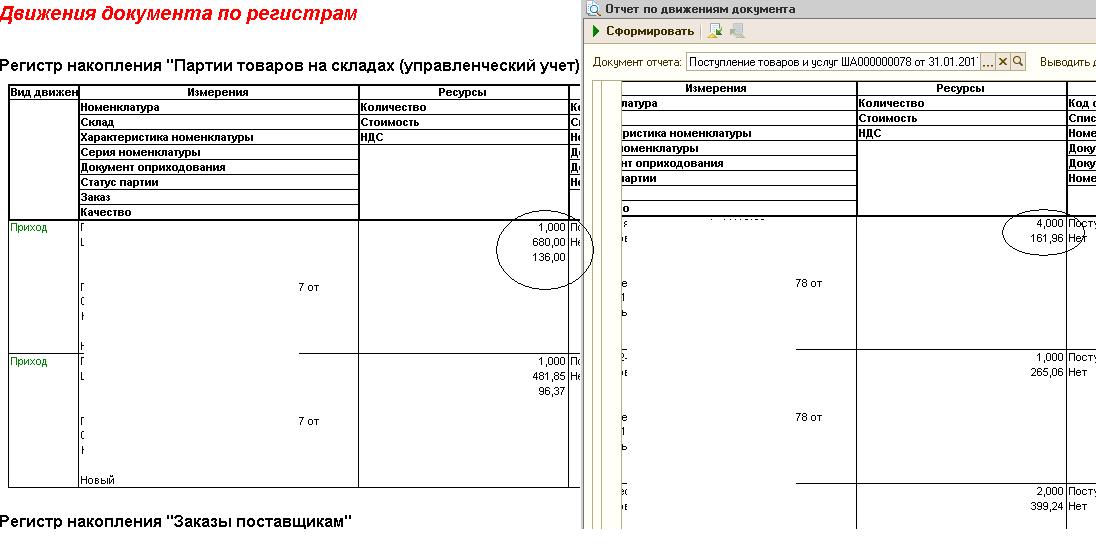Click the 4,000 quantity value

pyautogui.click(x=1050, y=223)
